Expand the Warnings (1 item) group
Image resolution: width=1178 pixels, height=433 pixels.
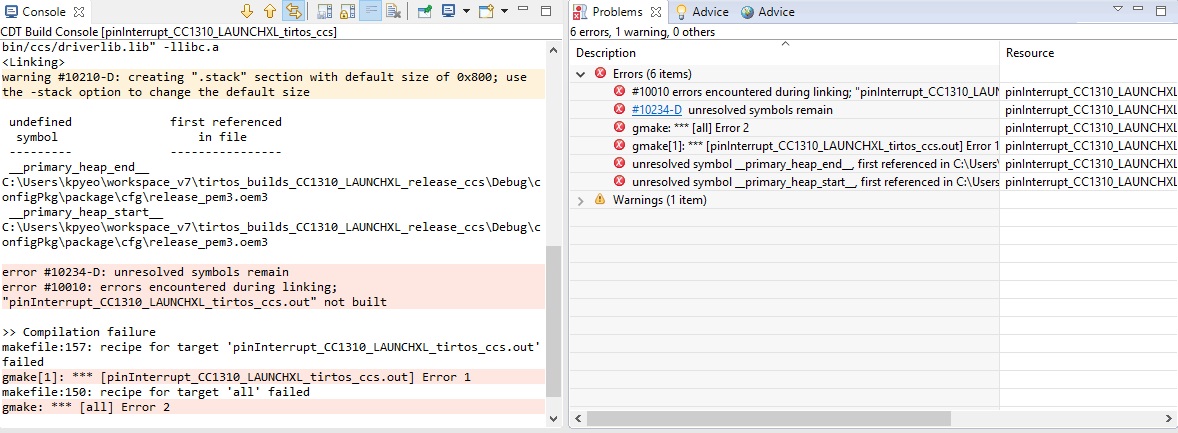tap(581, 200)
